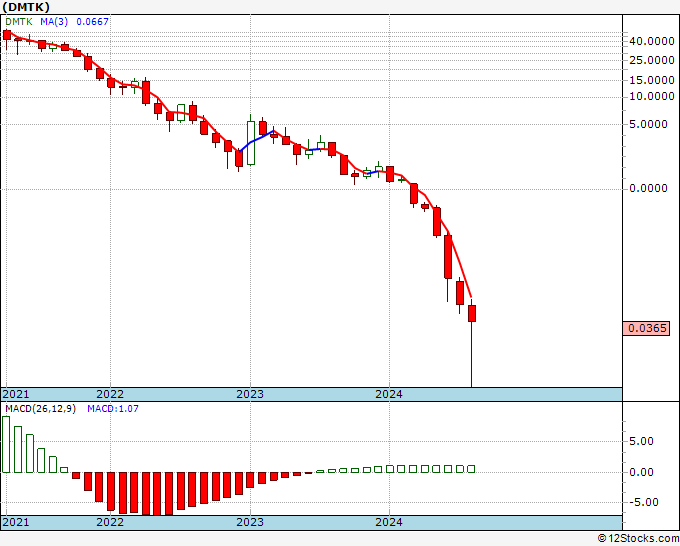Image resolution: width=680 pixels, height=546 pixels.
Task: Click 2022 on the price chart time axis
Action: click(110, 394)
